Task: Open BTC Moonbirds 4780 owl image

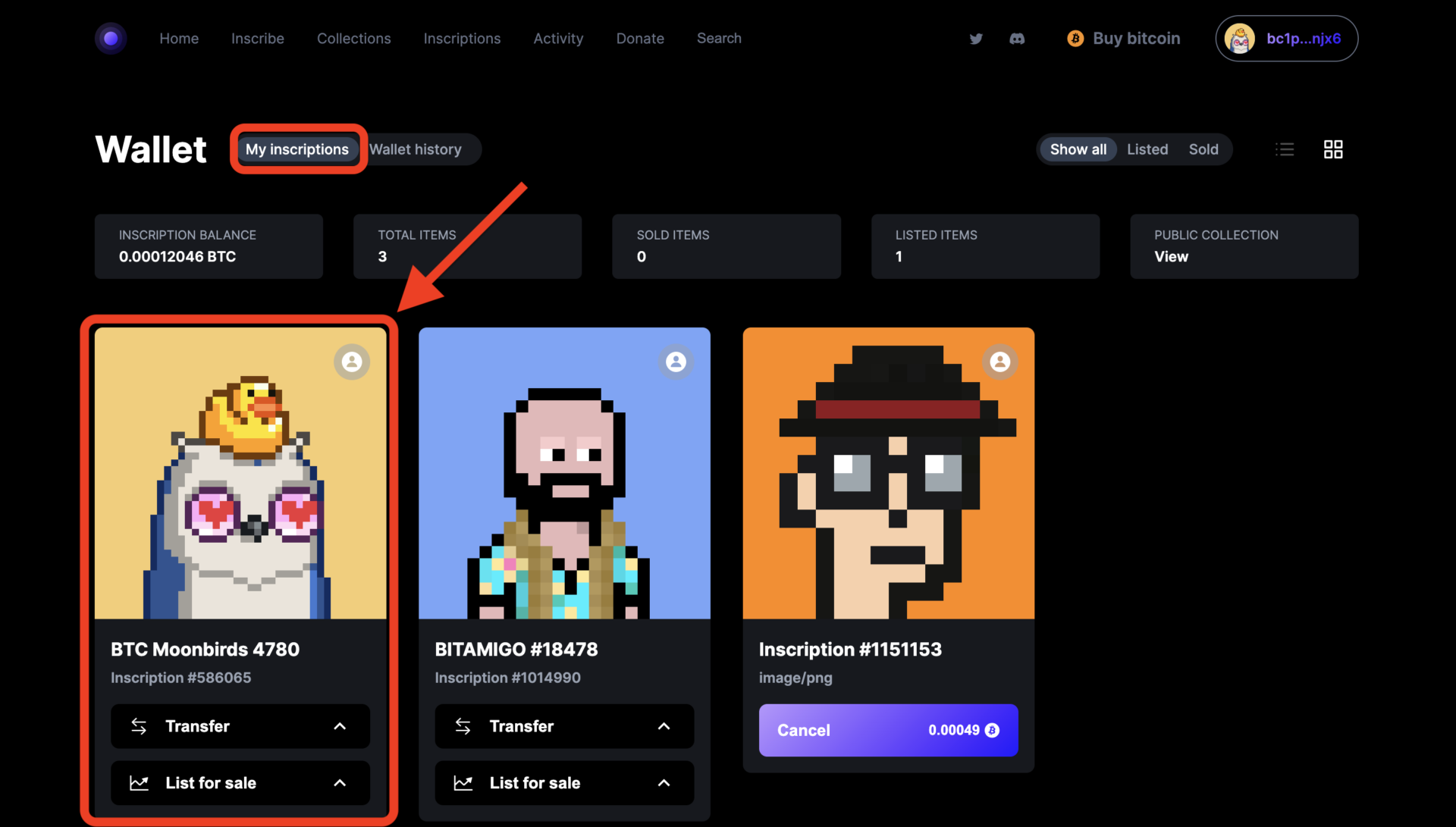Action: 240,473
